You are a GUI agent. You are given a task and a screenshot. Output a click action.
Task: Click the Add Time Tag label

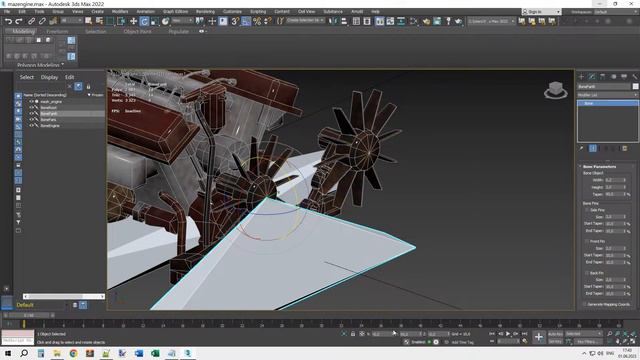click(462, 342)
